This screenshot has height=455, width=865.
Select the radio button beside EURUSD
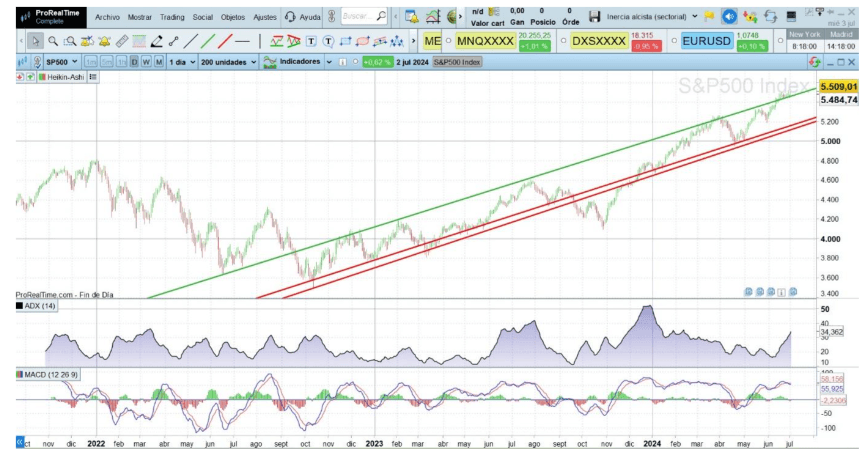click(x=674, y=41)
